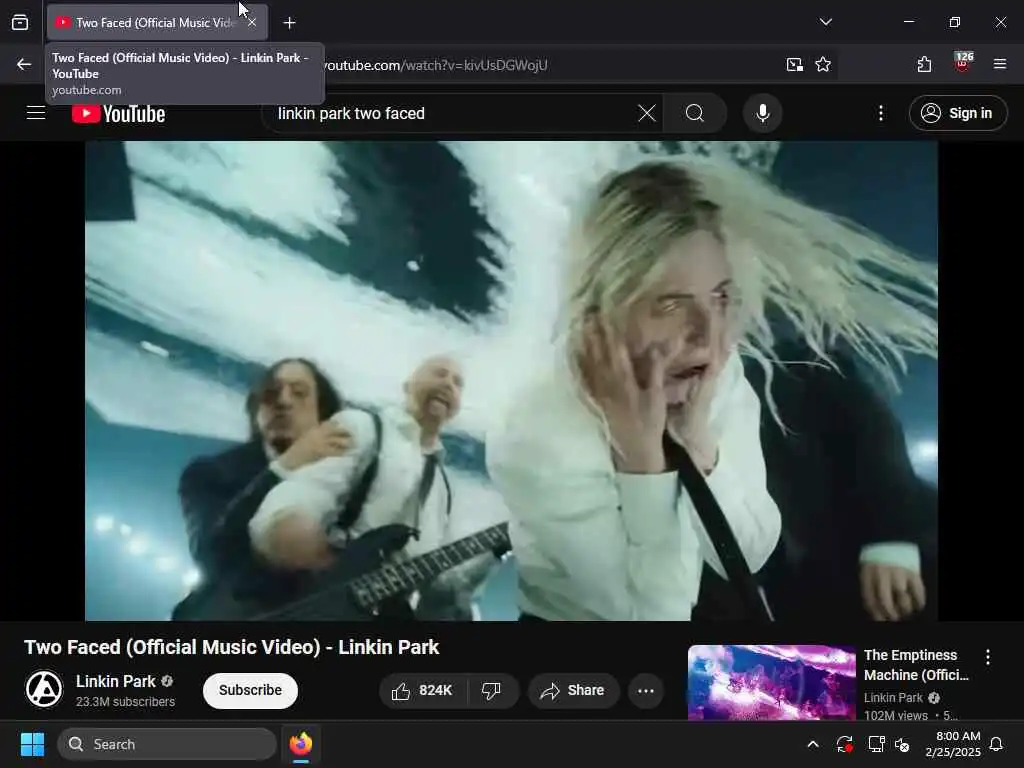Viewport: 1024px width, 768px height.
Task: Show hidden system tray icons
Action: coord(813,744)
